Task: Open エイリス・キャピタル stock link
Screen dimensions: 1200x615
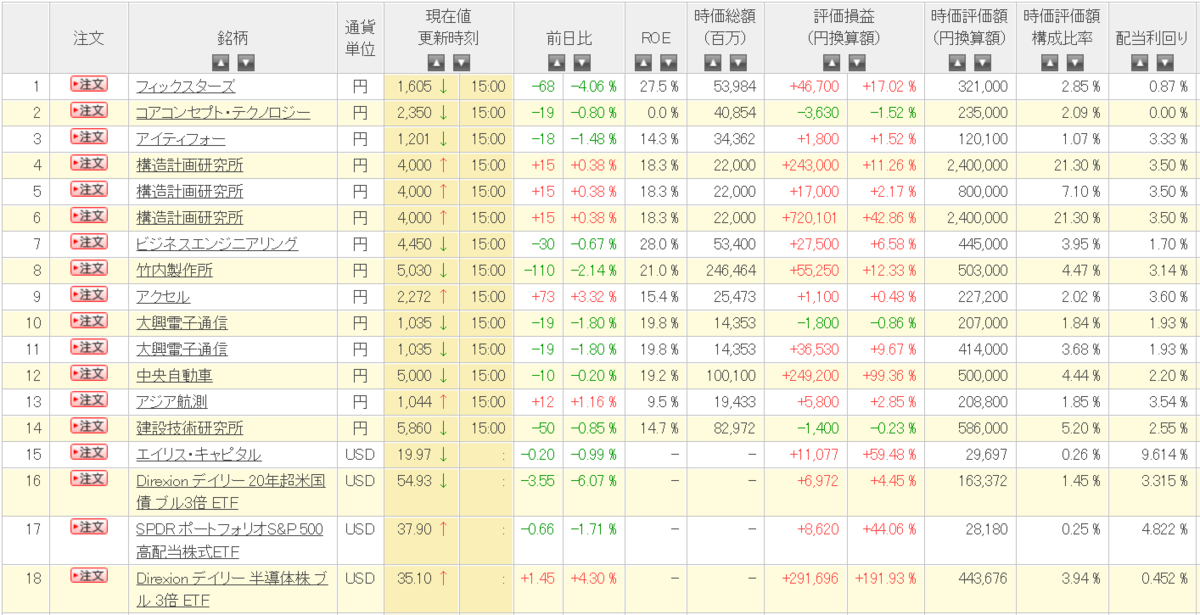Action: tap(199, 453)
